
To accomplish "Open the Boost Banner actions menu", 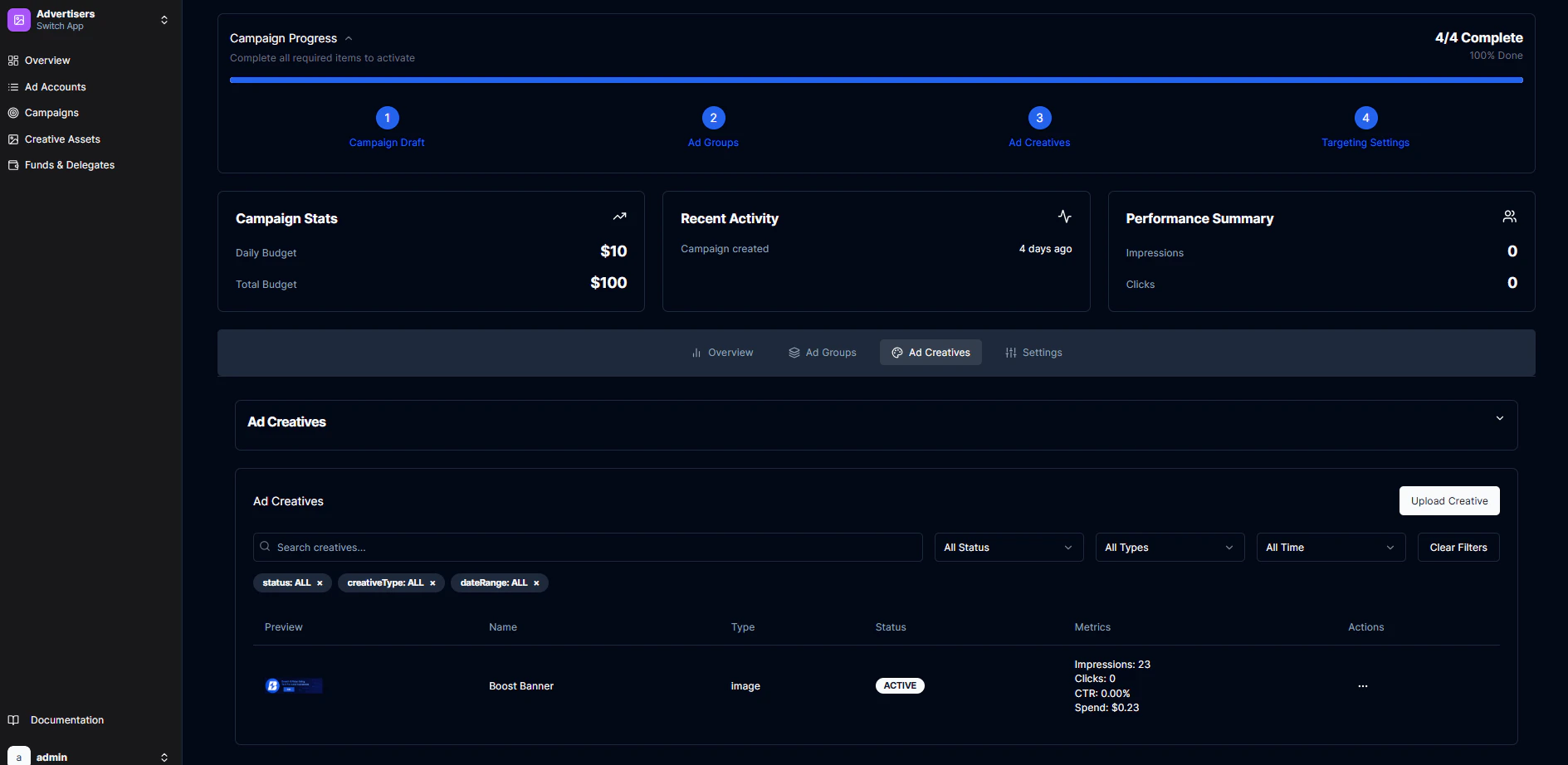I will [1363, 686].
